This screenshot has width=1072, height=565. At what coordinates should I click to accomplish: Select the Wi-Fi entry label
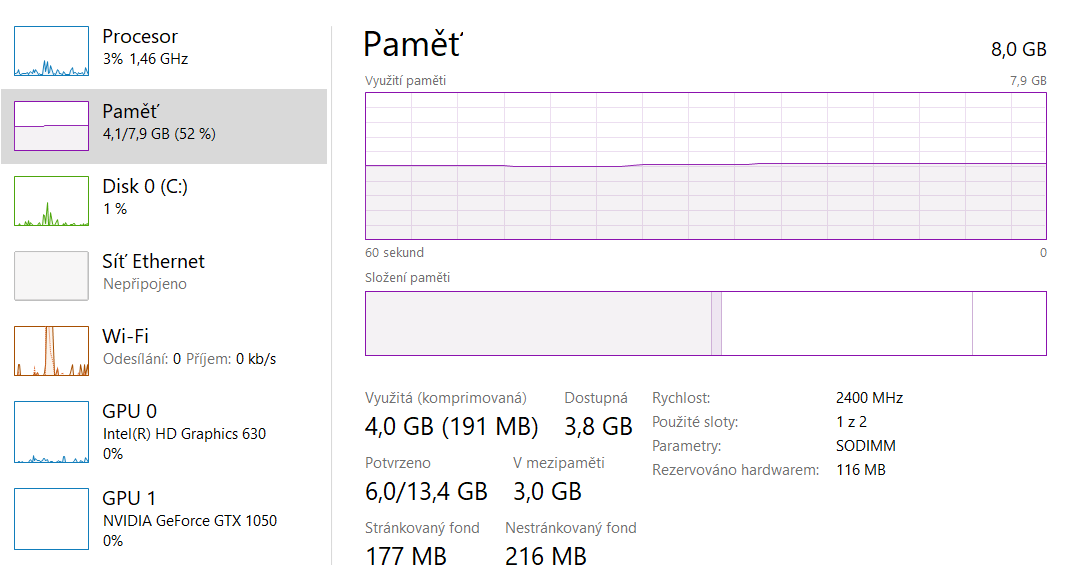pos(125,336)
